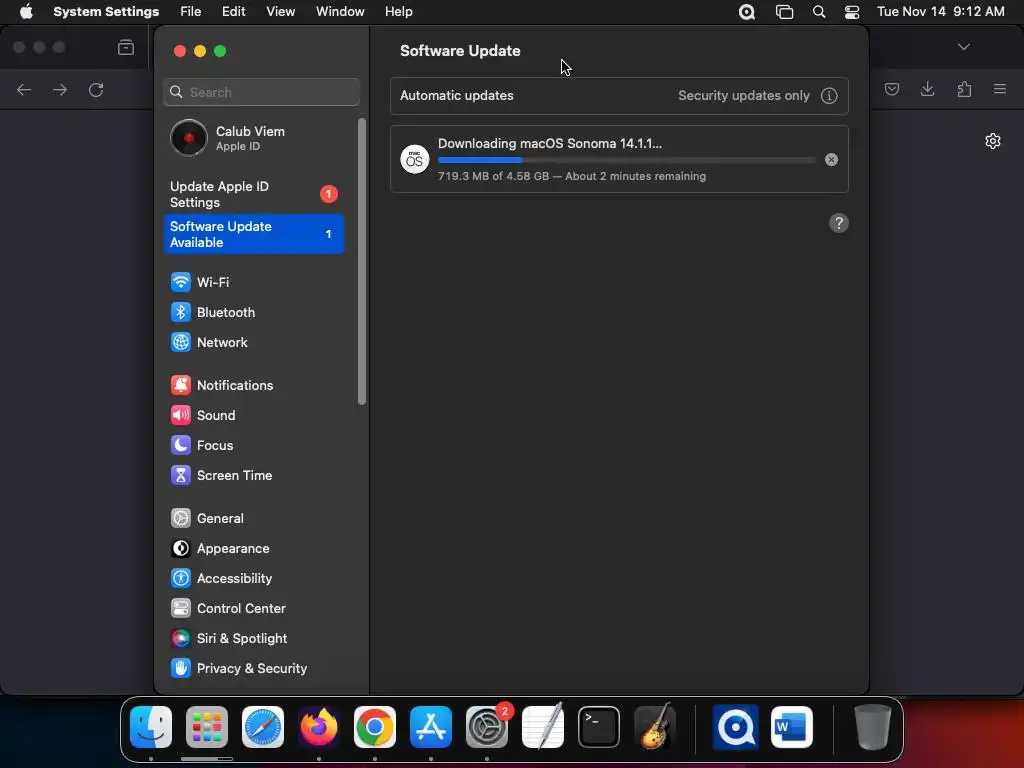Click forward arrow in browser window
This screenshot has width=1024, height=768.
tap(60, 89)
